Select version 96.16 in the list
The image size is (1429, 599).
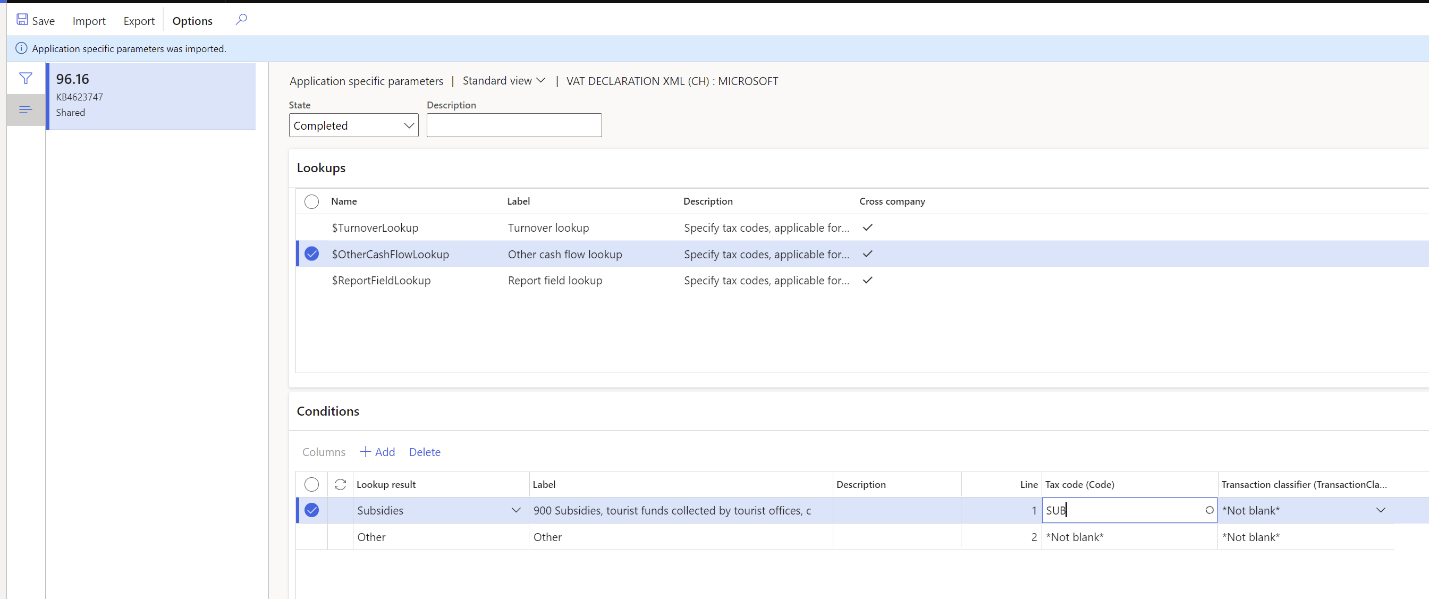point(151,96)
